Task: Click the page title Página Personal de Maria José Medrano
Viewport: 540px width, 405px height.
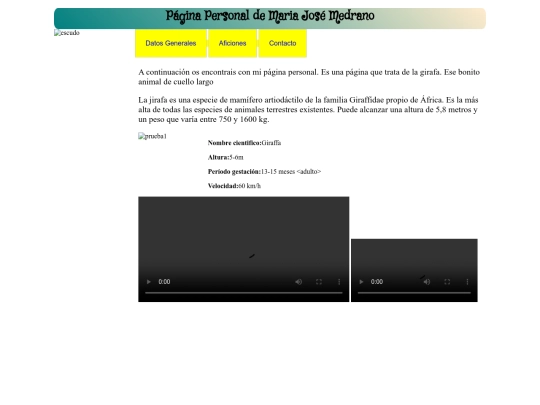Action: pos(270,16)
